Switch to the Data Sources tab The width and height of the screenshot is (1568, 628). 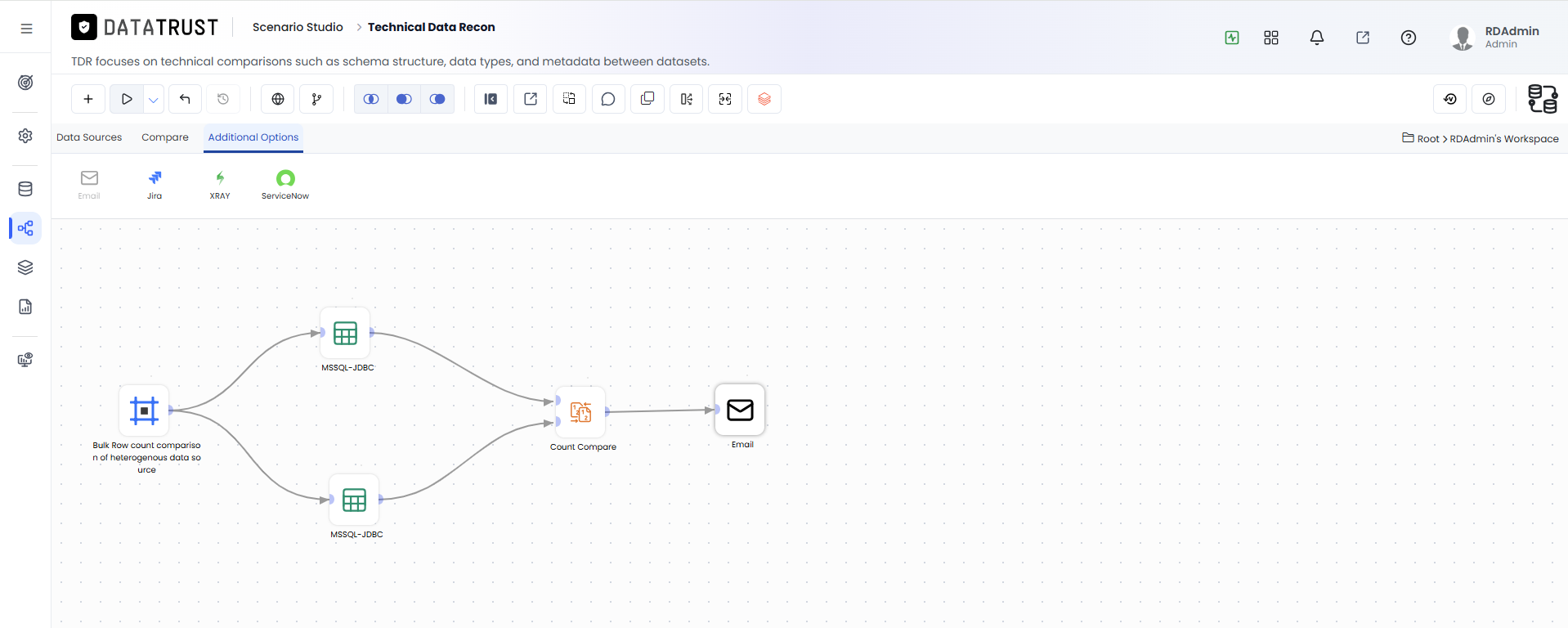pyautogui.click(x=89, y=137)
